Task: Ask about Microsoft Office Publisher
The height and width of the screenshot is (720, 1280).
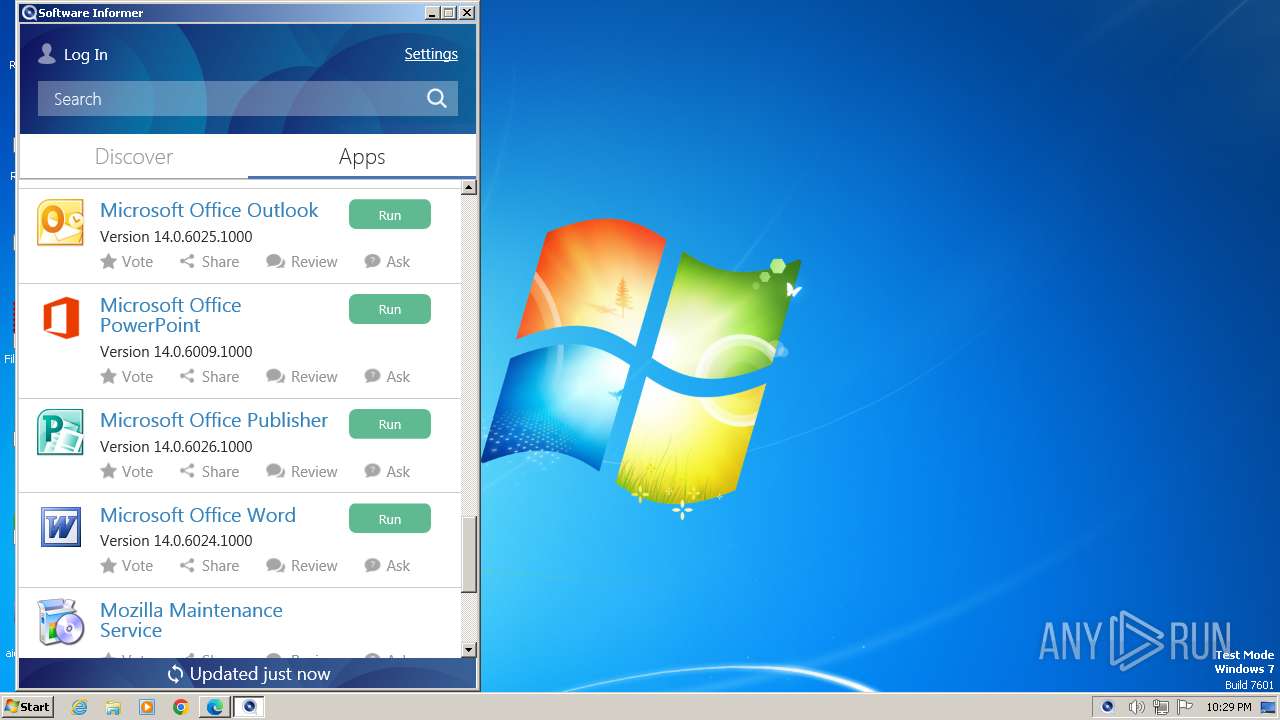Action: [x=387, y=471]
